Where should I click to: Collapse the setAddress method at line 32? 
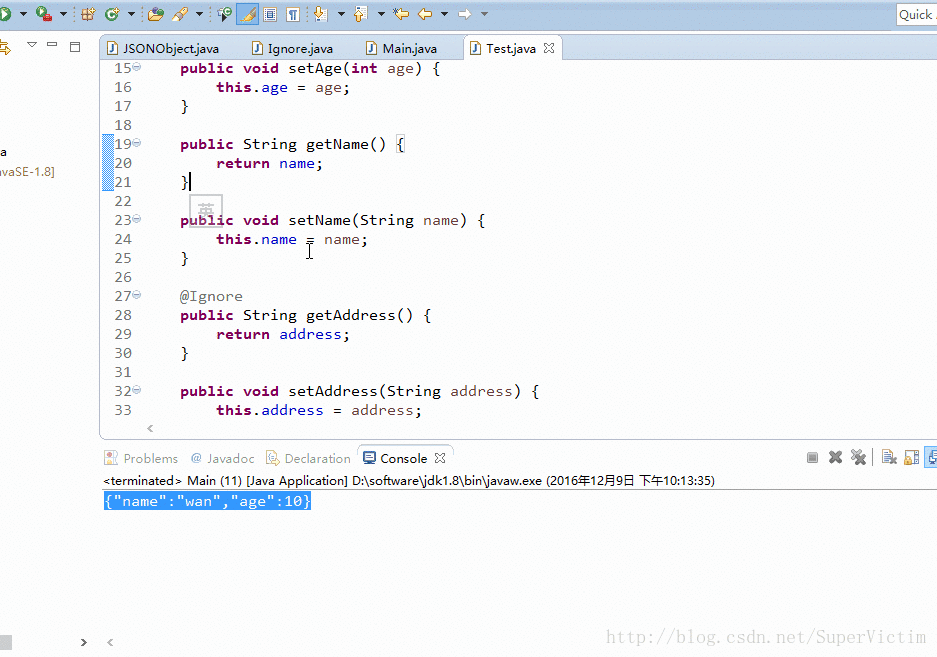[x=137, y=389]
